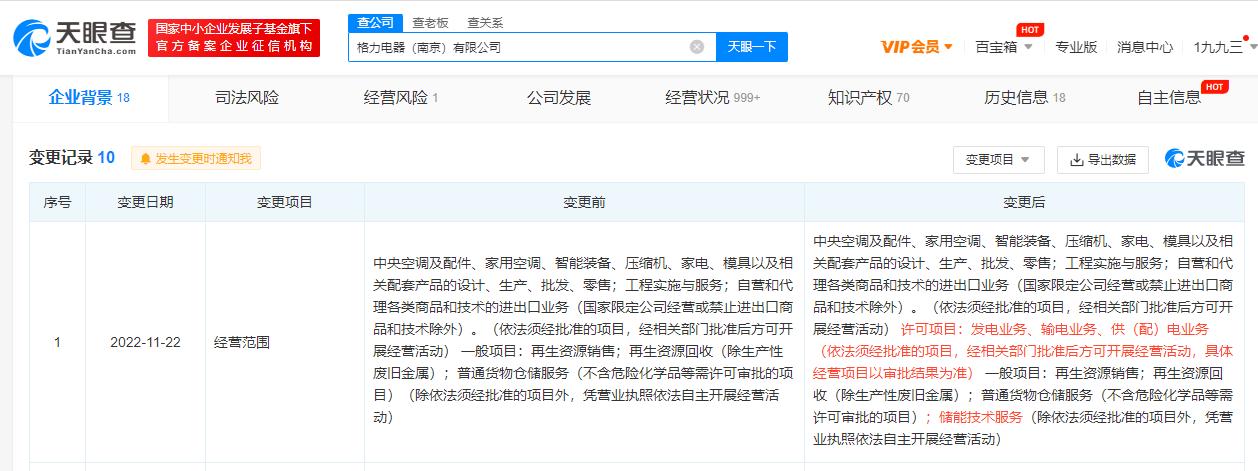1258x471 pixels.
Task: Expand the 百宝箱 menu
Action: pos(1004,47)
